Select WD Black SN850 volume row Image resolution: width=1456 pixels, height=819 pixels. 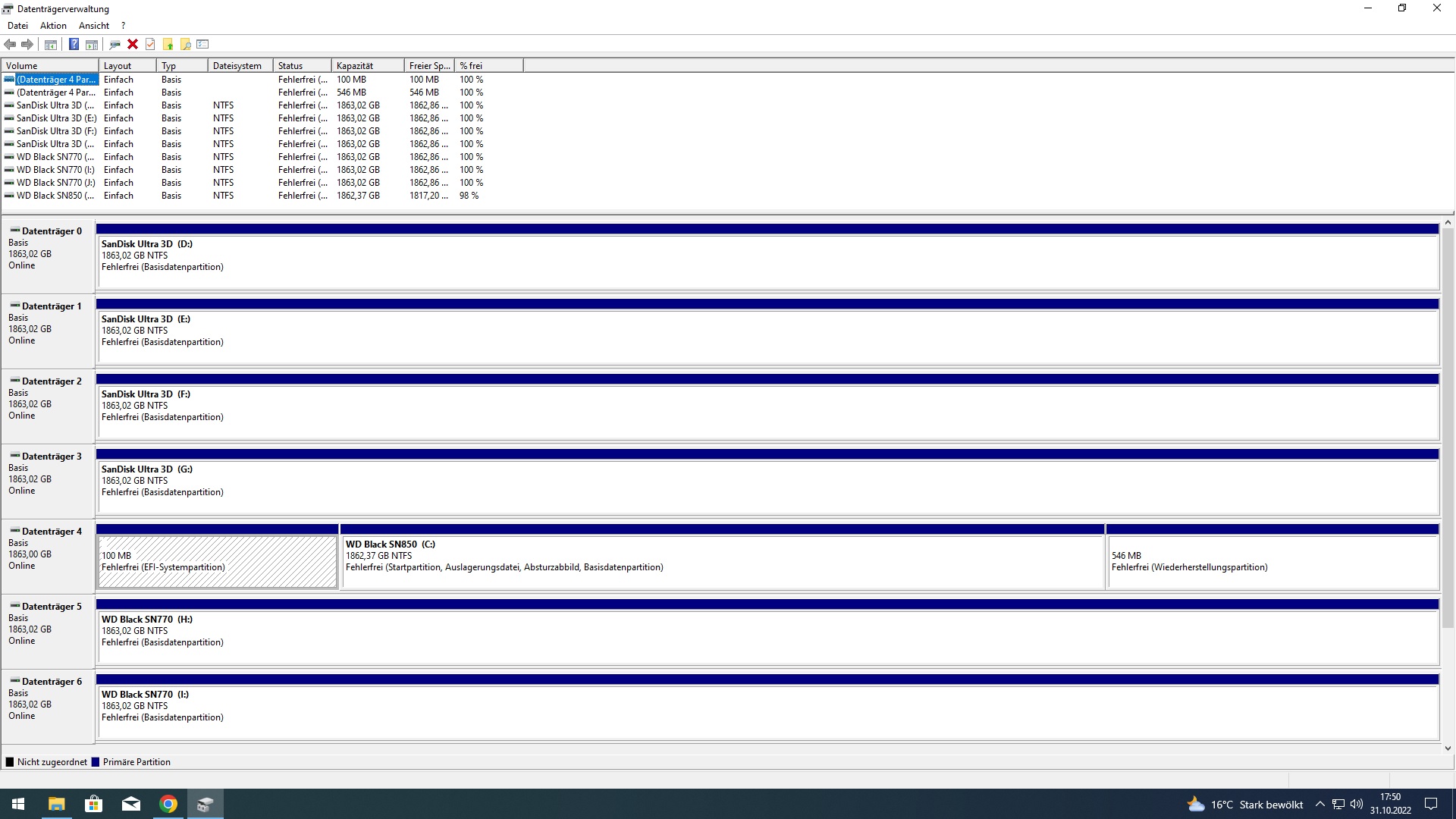tap(55, 196)
